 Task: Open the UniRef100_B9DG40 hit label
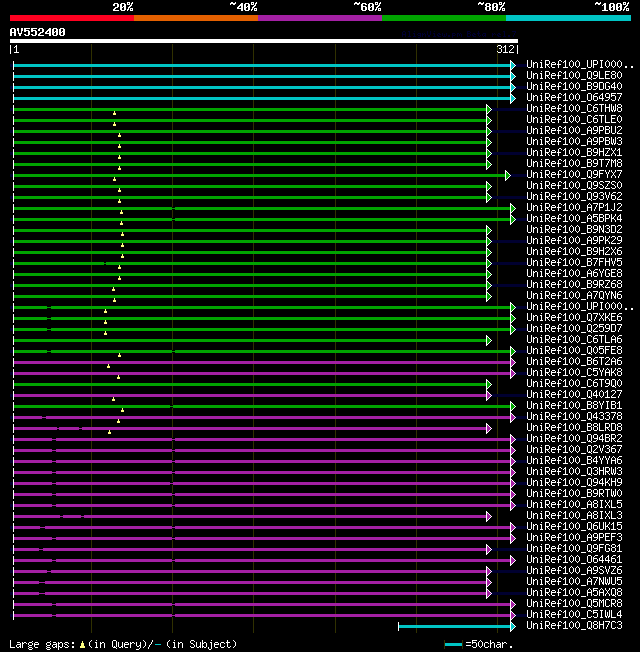click(574, 86)
